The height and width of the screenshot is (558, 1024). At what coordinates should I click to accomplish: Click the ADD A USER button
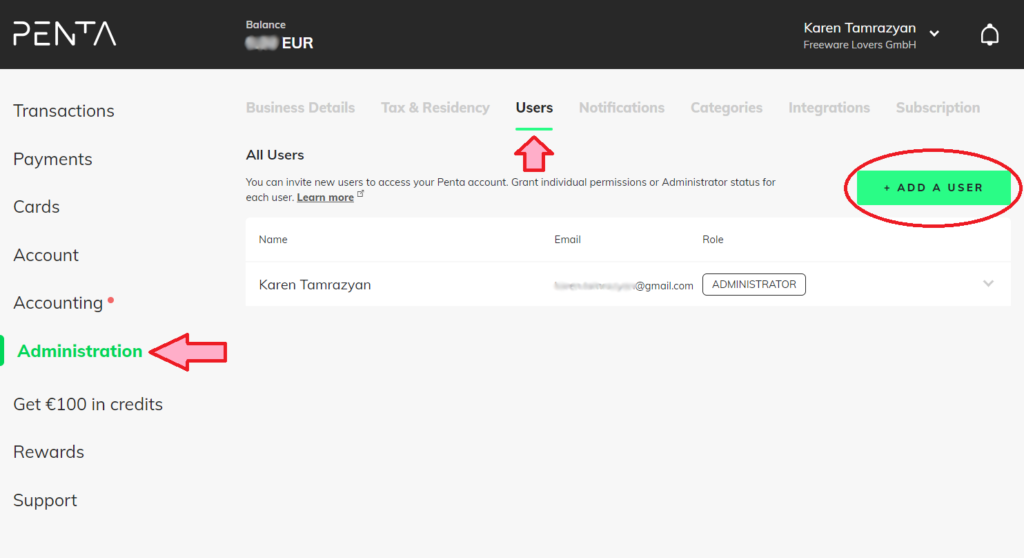coord(933,188)
